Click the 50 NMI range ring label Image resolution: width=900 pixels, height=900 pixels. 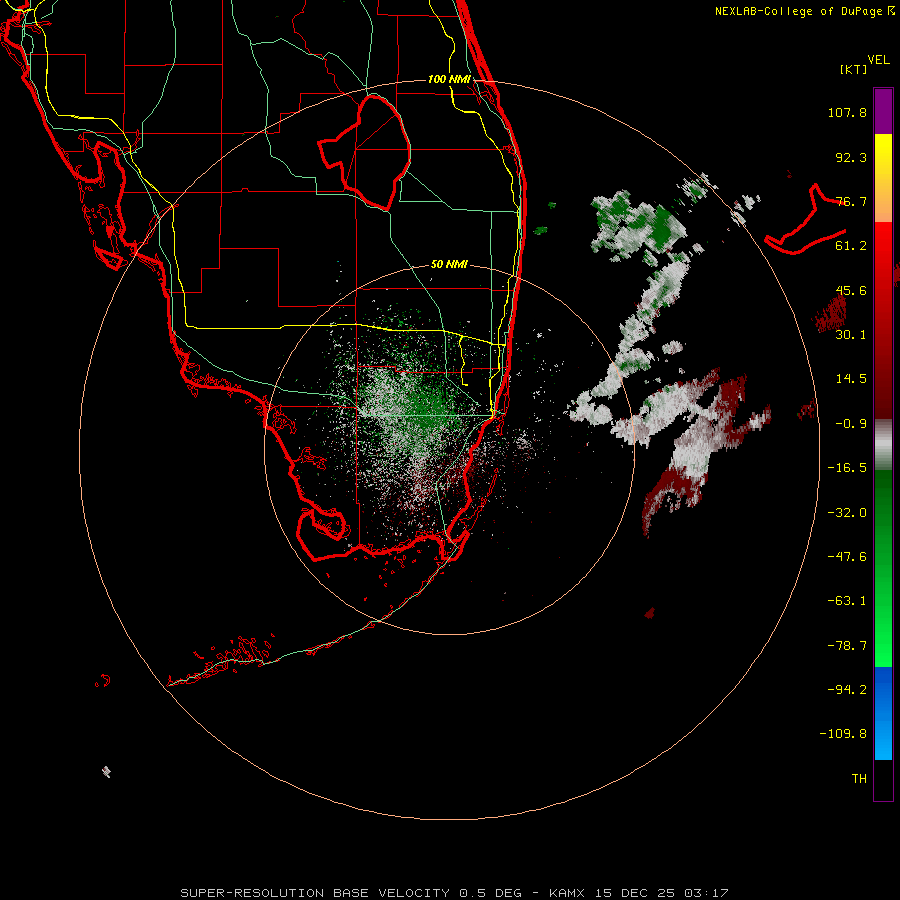click(449, 265)
